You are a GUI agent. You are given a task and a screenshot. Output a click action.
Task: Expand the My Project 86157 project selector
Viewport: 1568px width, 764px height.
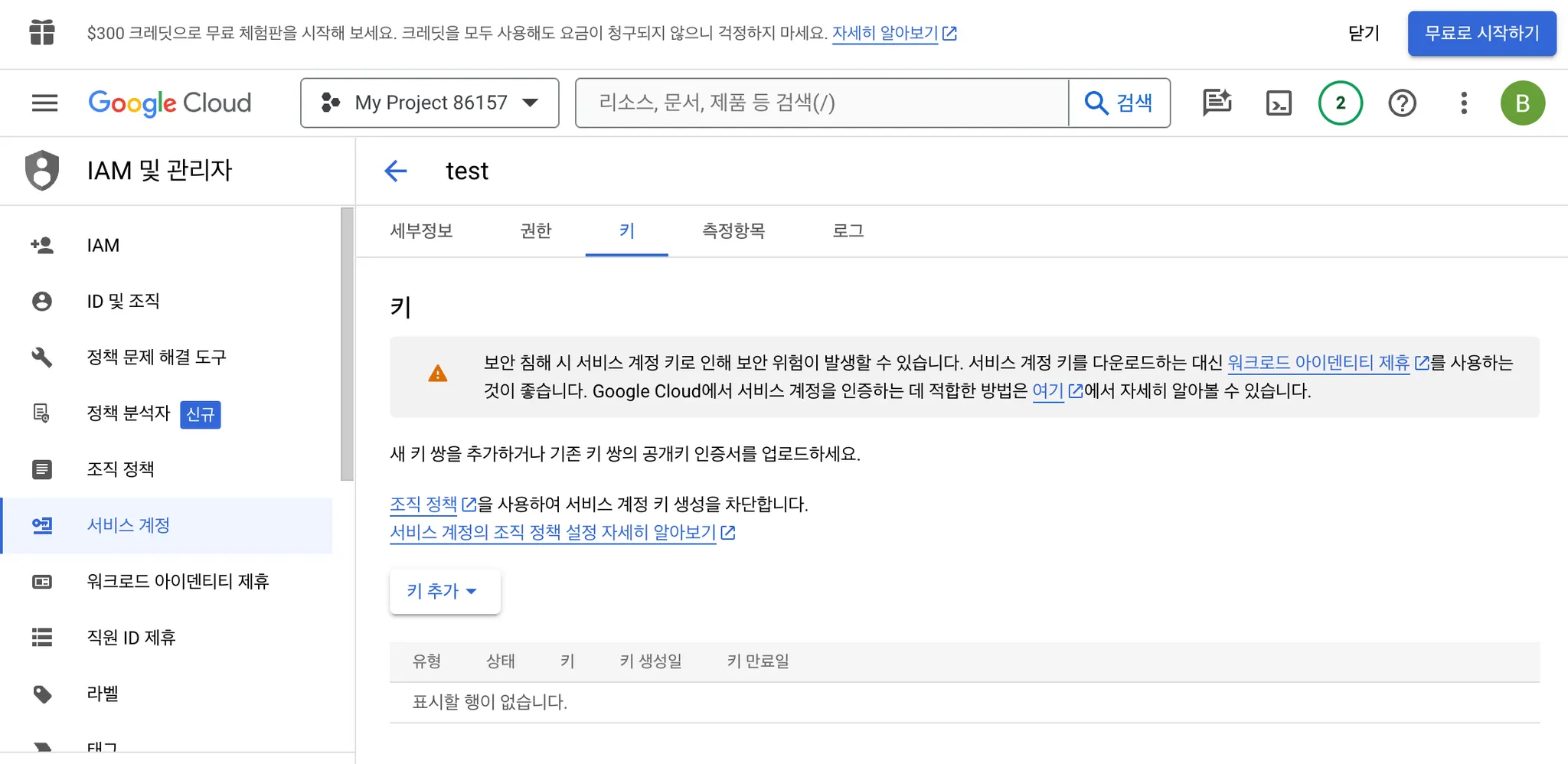(x=430, y=103)
